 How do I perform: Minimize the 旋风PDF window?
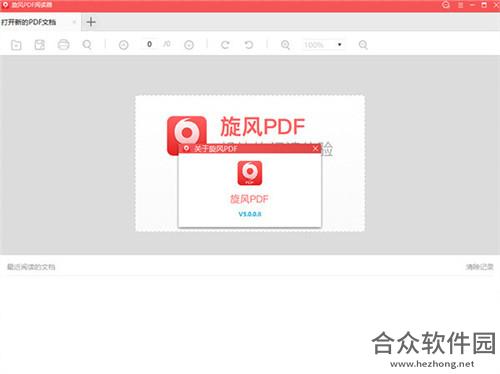pos(472,5)
